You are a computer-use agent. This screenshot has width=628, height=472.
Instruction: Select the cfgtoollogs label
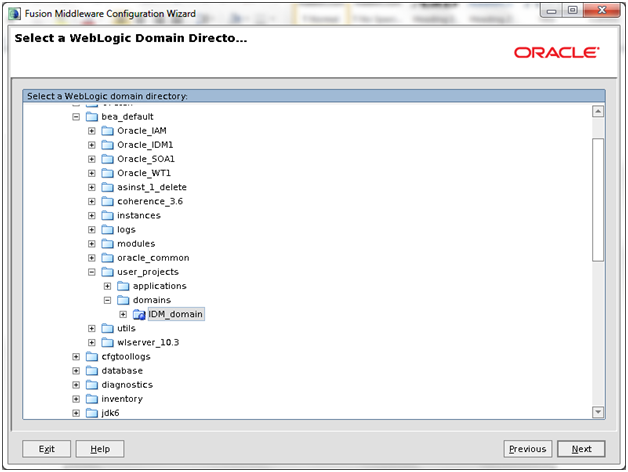[126, 357]
